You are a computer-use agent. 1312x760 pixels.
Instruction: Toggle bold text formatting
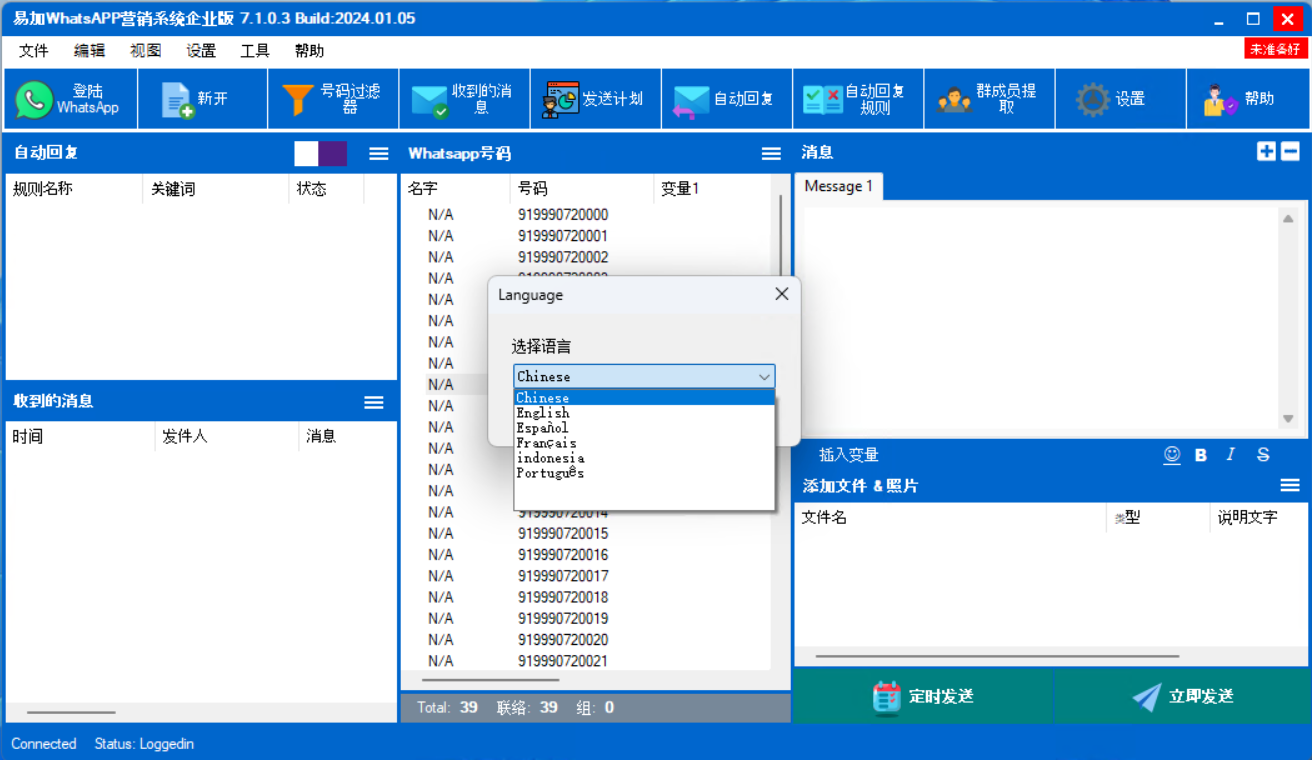click(1201, 455)
